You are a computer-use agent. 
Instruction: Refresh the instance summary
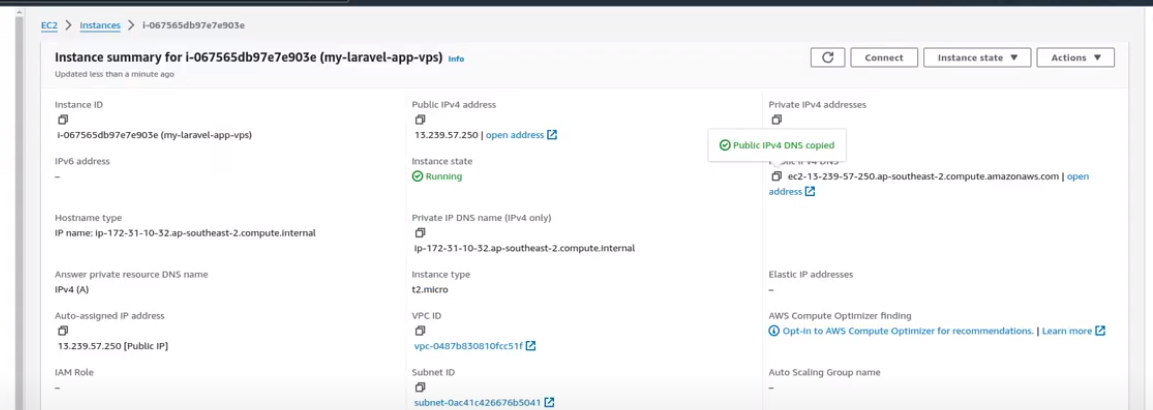827,58
